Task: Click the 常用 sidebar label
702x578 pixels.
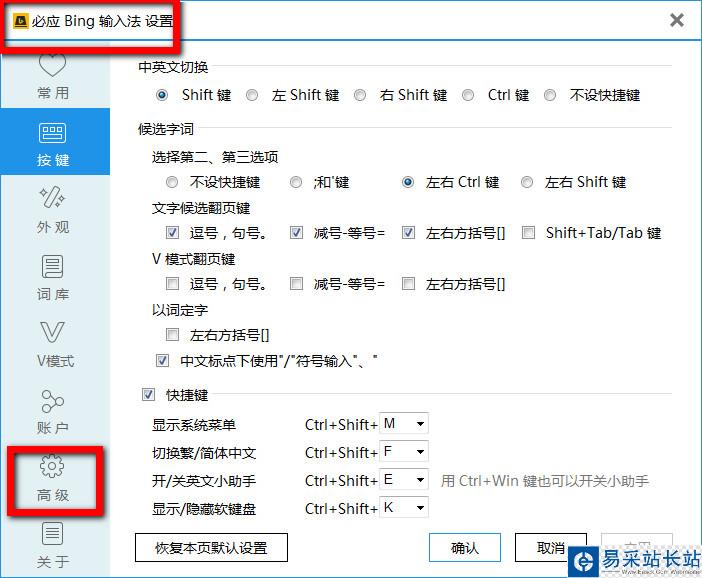Action: coord(53,93)
